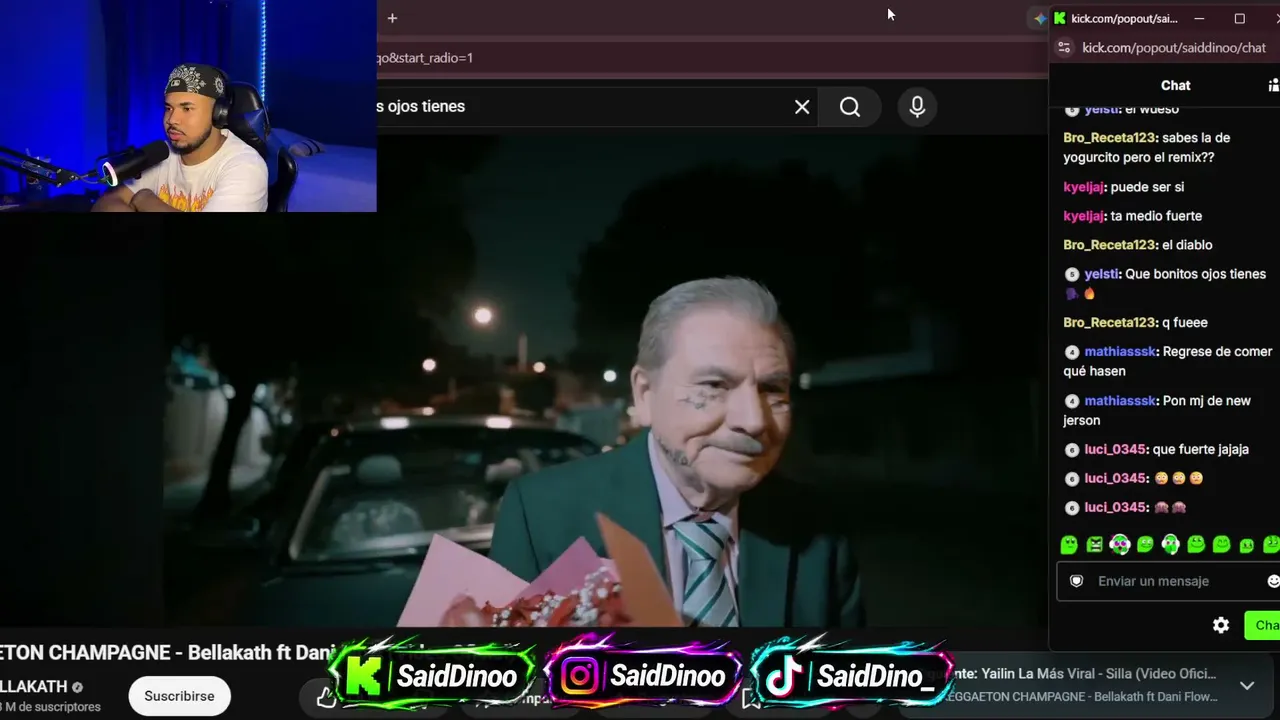Pick the first green Kick emote
Image resolution: width=1280 pixels, height=720 pixels.
pyautogui.click(x=1069, y=545)
